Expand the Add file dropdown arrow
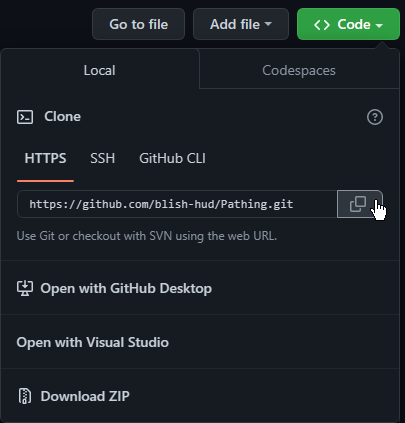 click(268, 24)
